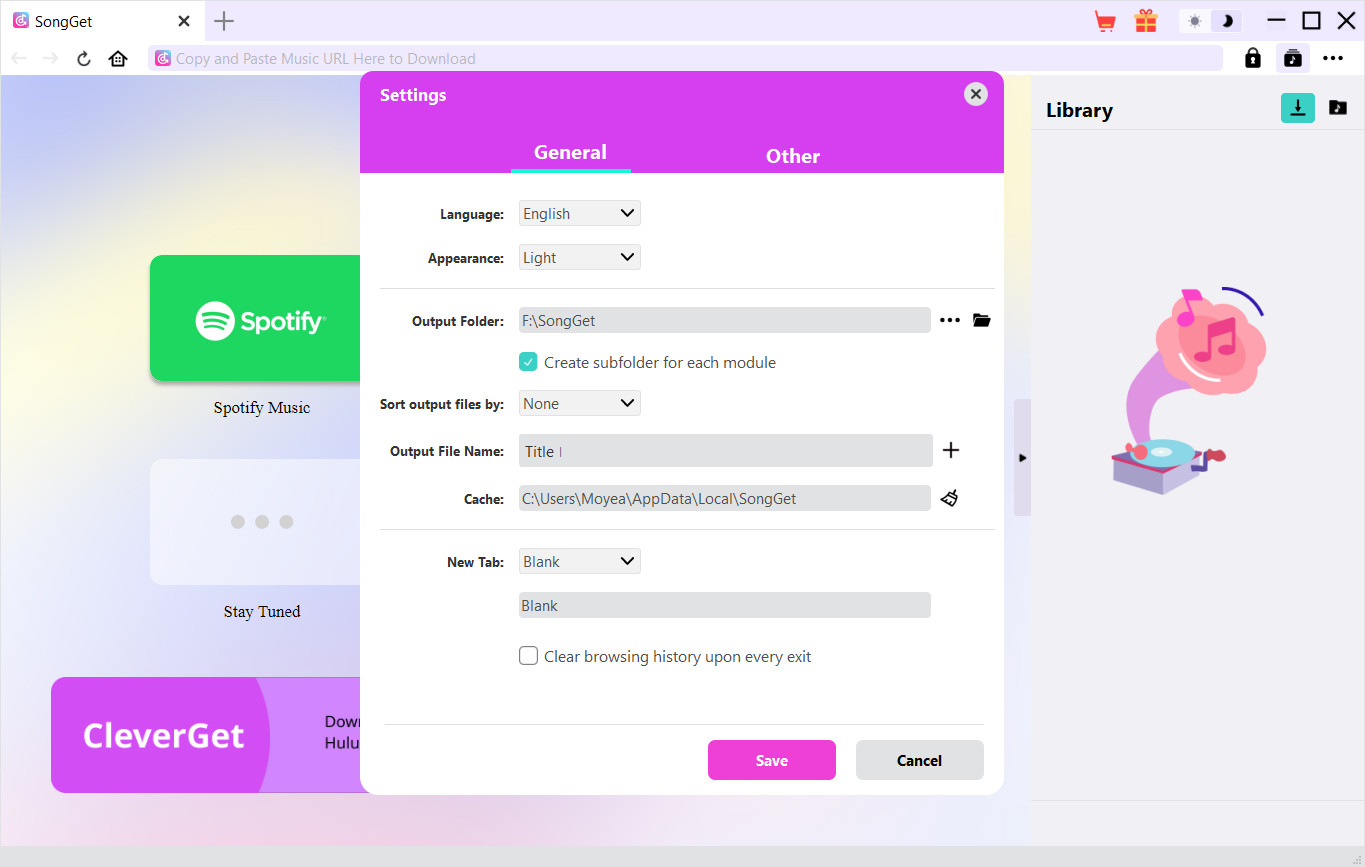This screenshot has height=867, width=1365.
Task: Expand the Appearance dropdown
Action: pyautogui.click(x=579, y=258)
